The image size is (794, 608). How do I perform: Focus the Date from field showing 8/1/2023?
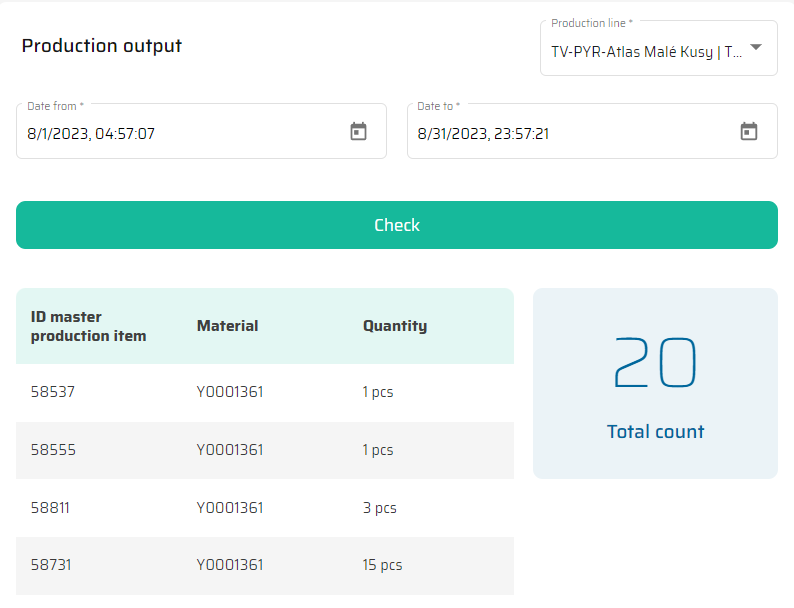(180, 133)
